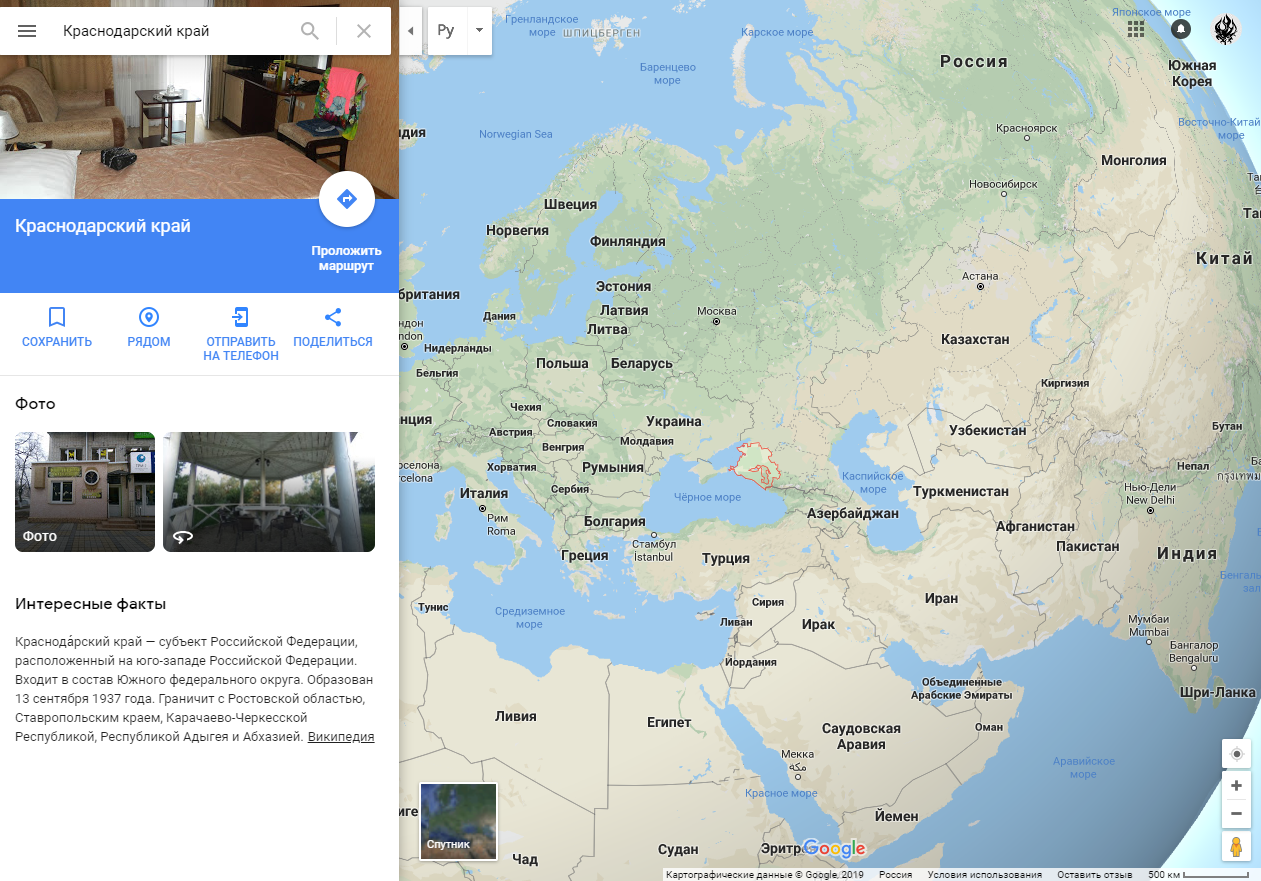Collapse the side panel with the arrow
This screenshot has height=881, width=1261.
[x=410, y=31]
